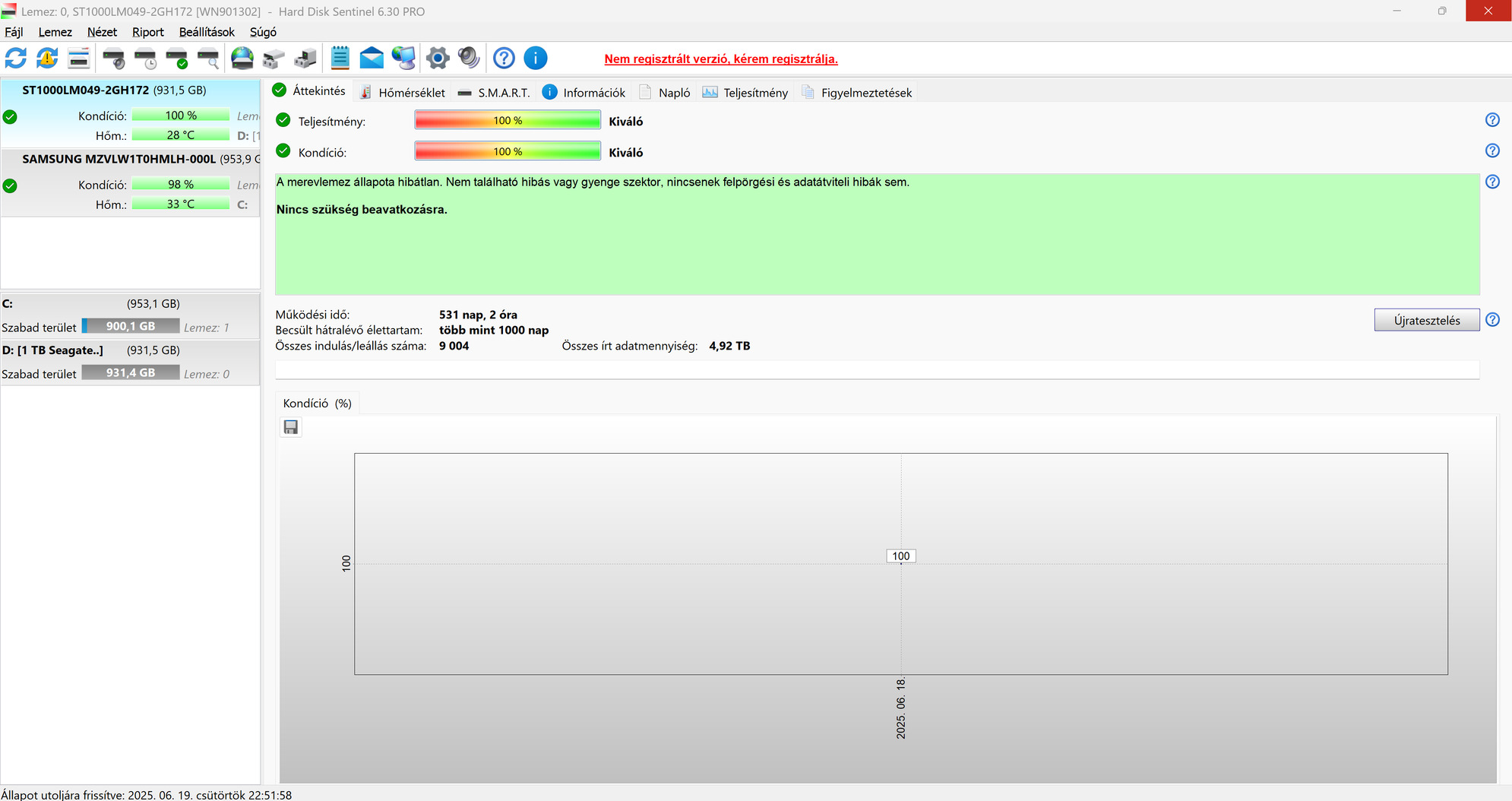Screen dimensions: 1512x801
Task: Click the speaker sound toolbar icon
Action: (x=469, y=58)
